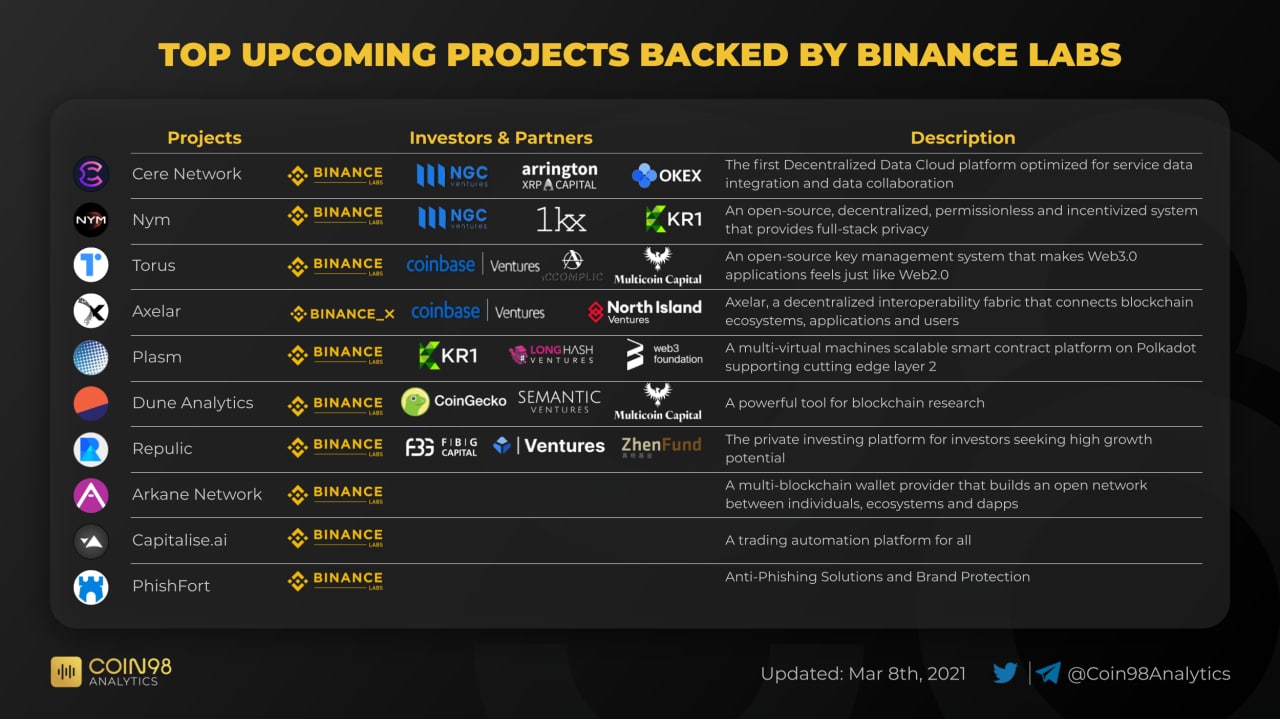This screenshot has width=1280, height=719.
Task: Select the Torus blue T icon
Action: [91, 265]
